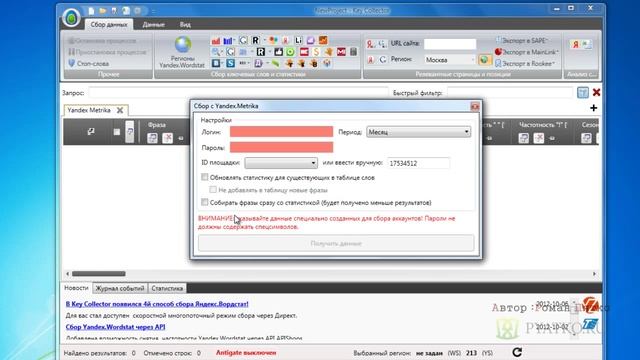Click the blue bar chart icon in the ribbon
Image resolution: width=640 pixels, height=360 pixels.
tap(228, 40)
